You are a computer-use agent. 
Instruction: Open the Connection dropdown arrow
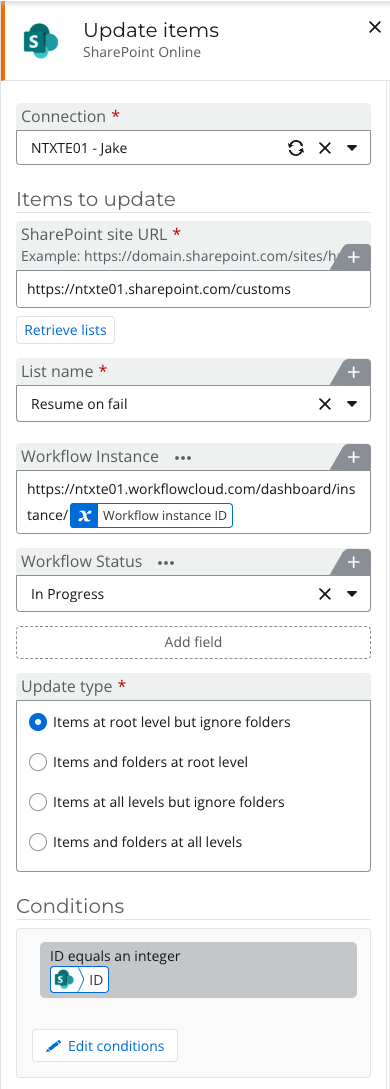point(352,148)
